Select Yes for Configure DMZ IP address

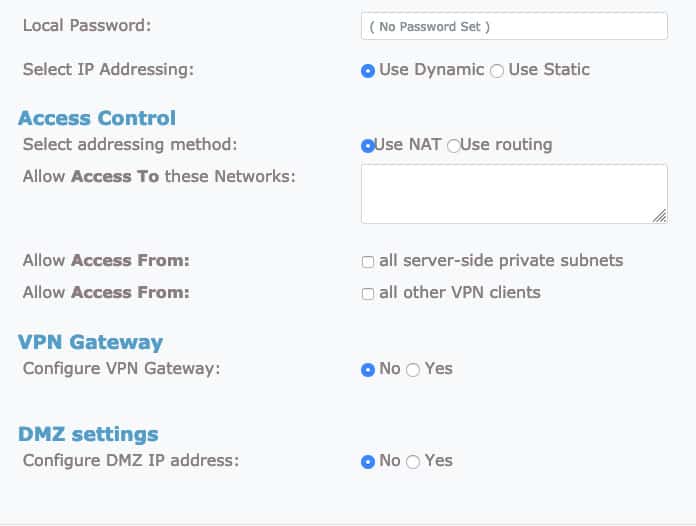413,462
